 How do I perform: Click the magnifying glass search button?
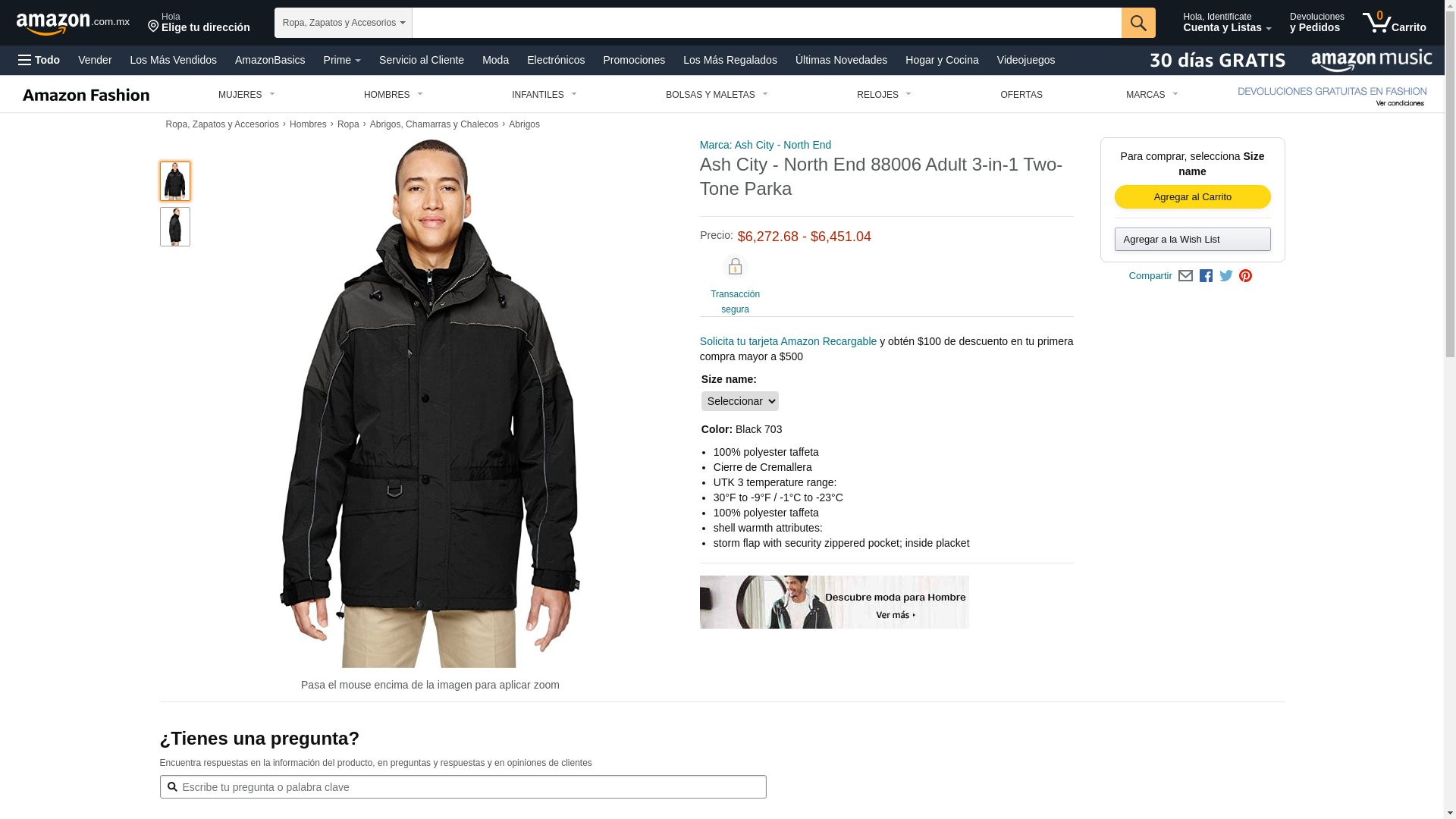pos(1138,23)
